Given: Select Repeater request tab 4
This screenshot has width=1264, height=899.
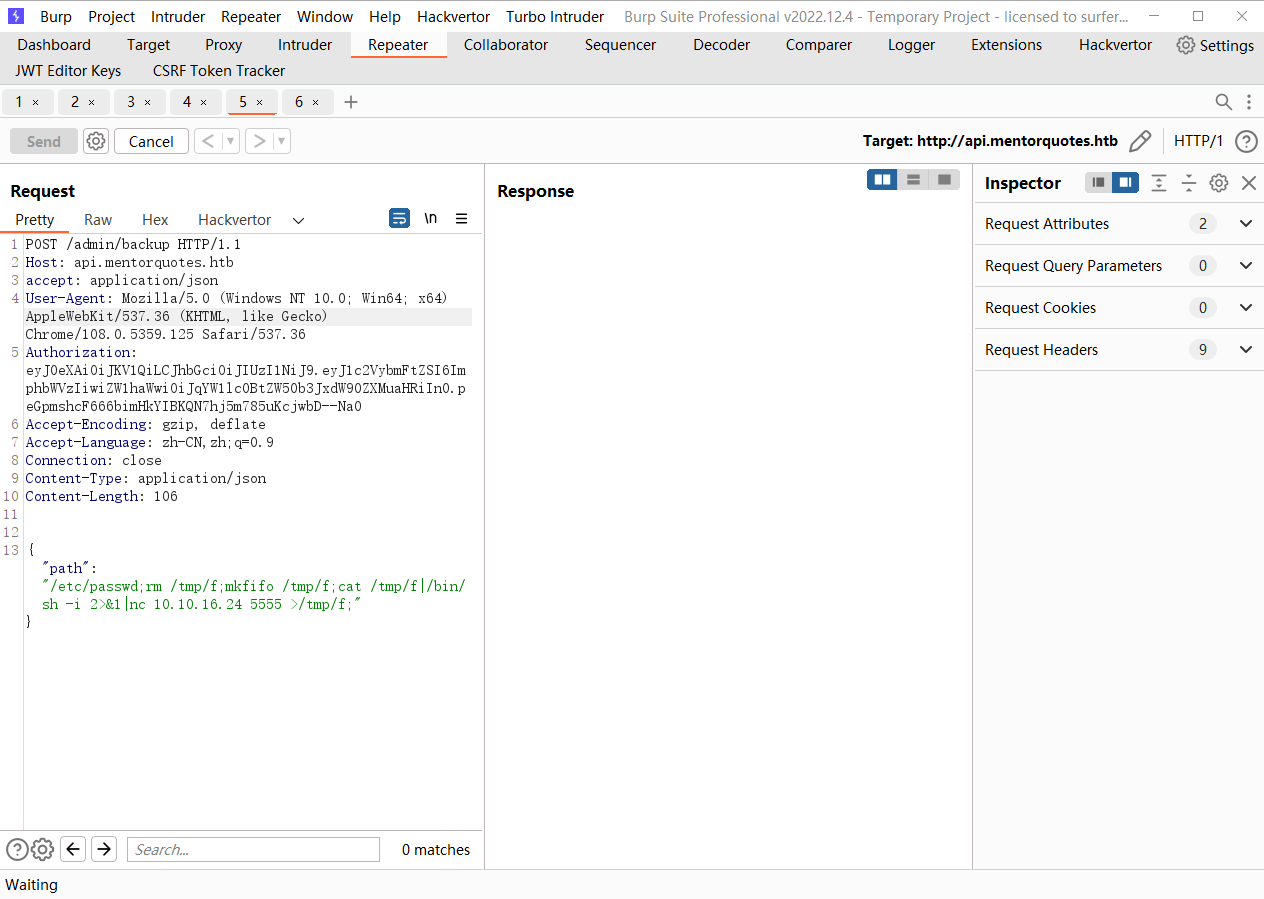Looking at the screenshot, I should (187, 102).
